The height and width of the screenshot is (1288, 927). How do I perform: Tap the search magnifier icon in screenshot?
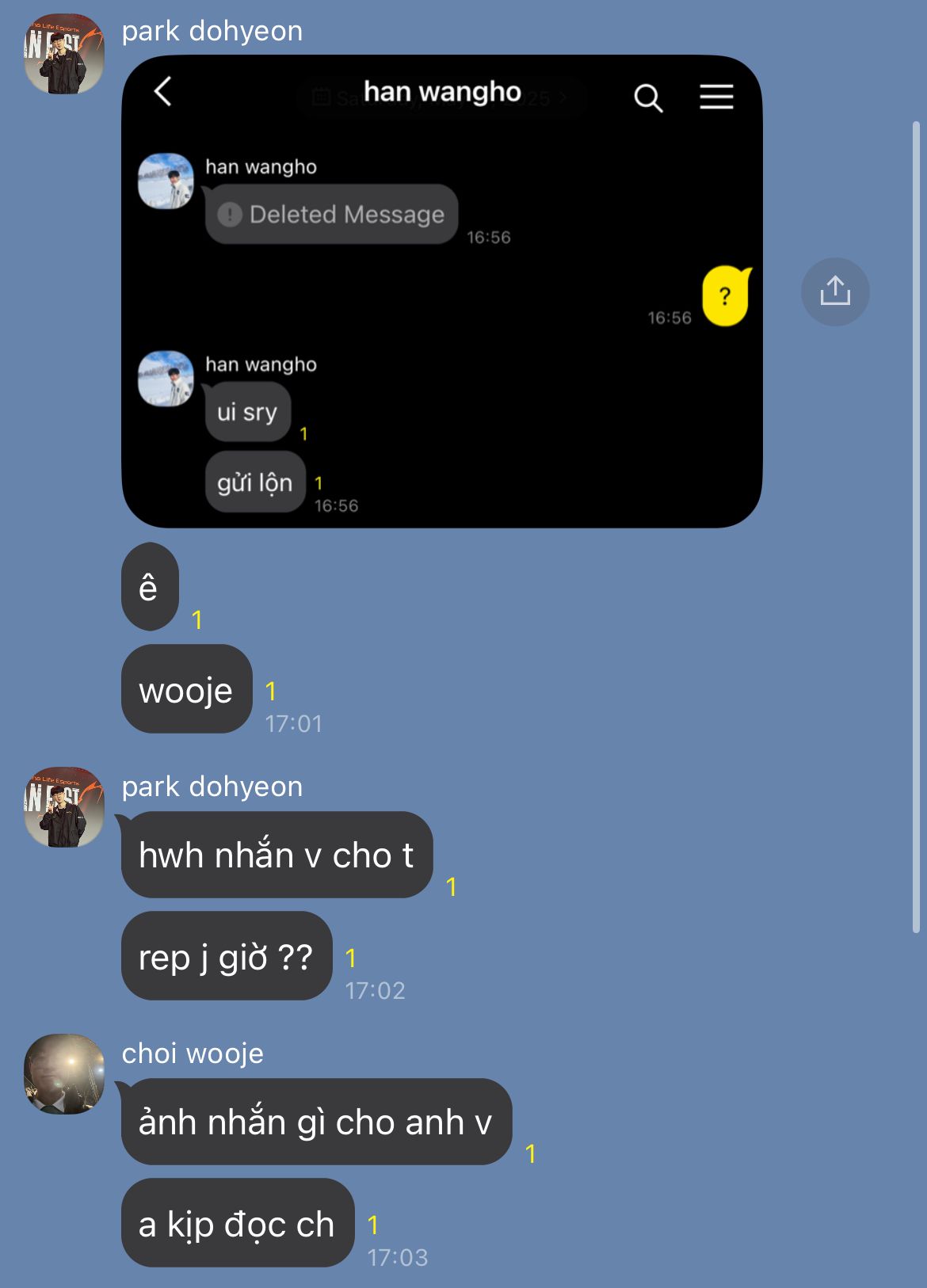point(648,97)
